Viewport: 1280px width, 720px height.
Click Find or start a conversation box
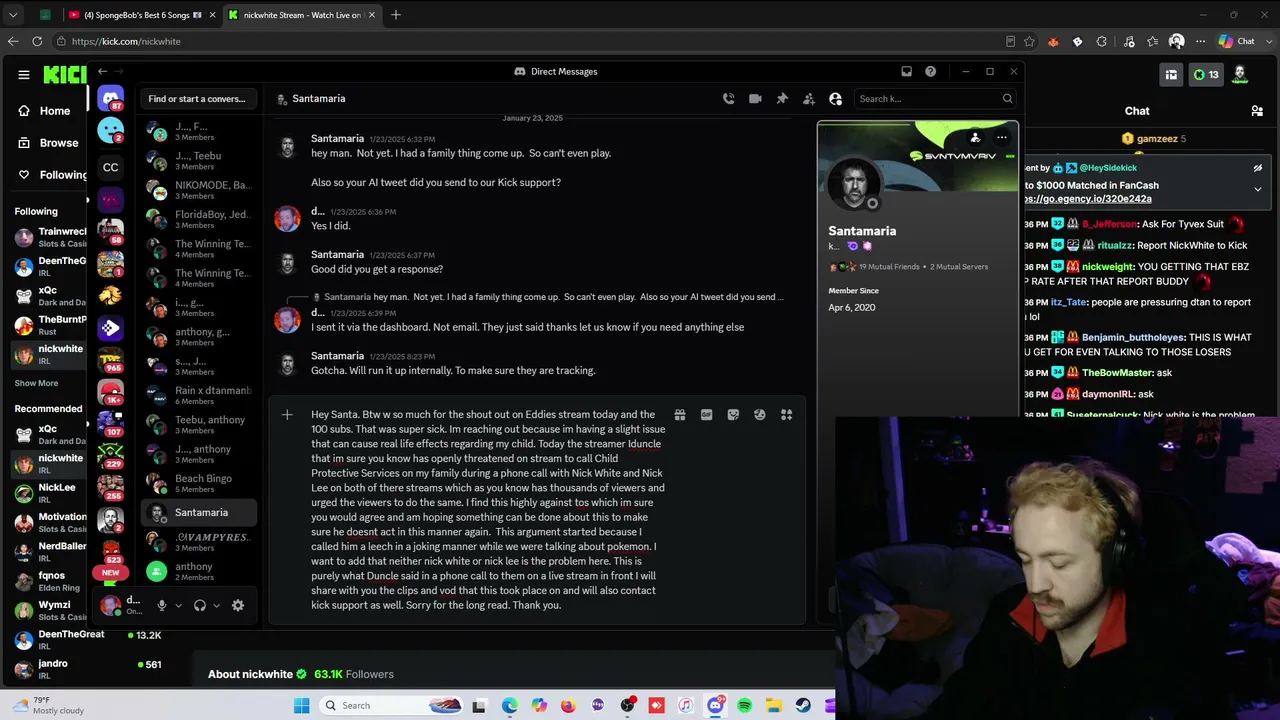pyautogui.click(x=197, y=99)
